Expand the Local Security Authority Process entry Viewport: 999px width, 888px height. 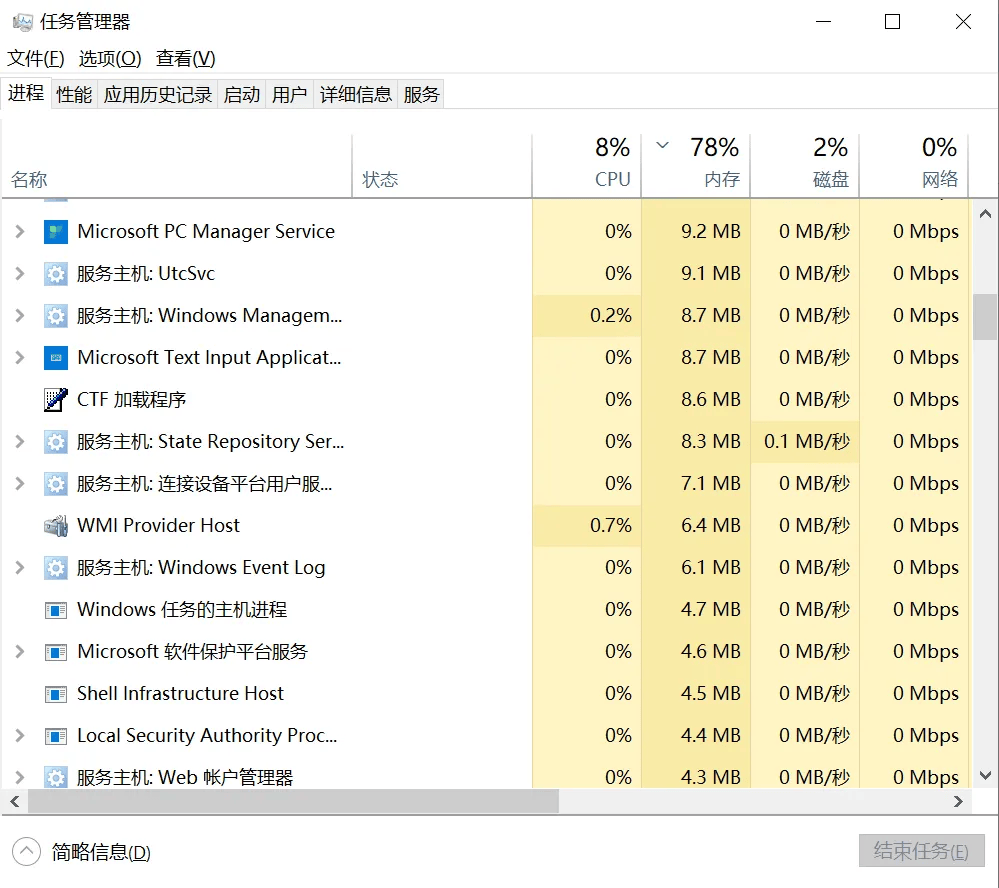(x=21, y=735)
